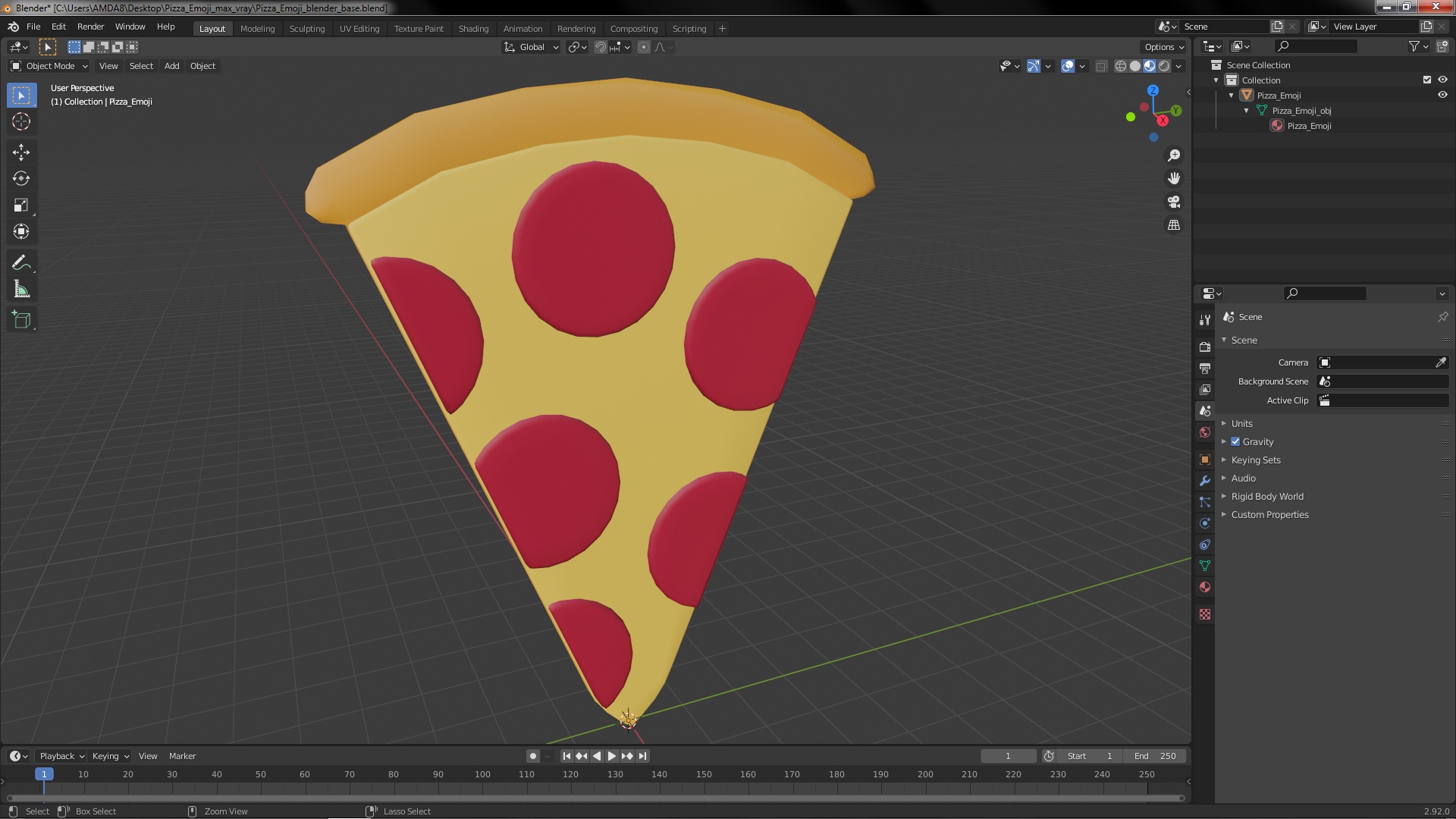Select the Measure tool

point(21,290)
